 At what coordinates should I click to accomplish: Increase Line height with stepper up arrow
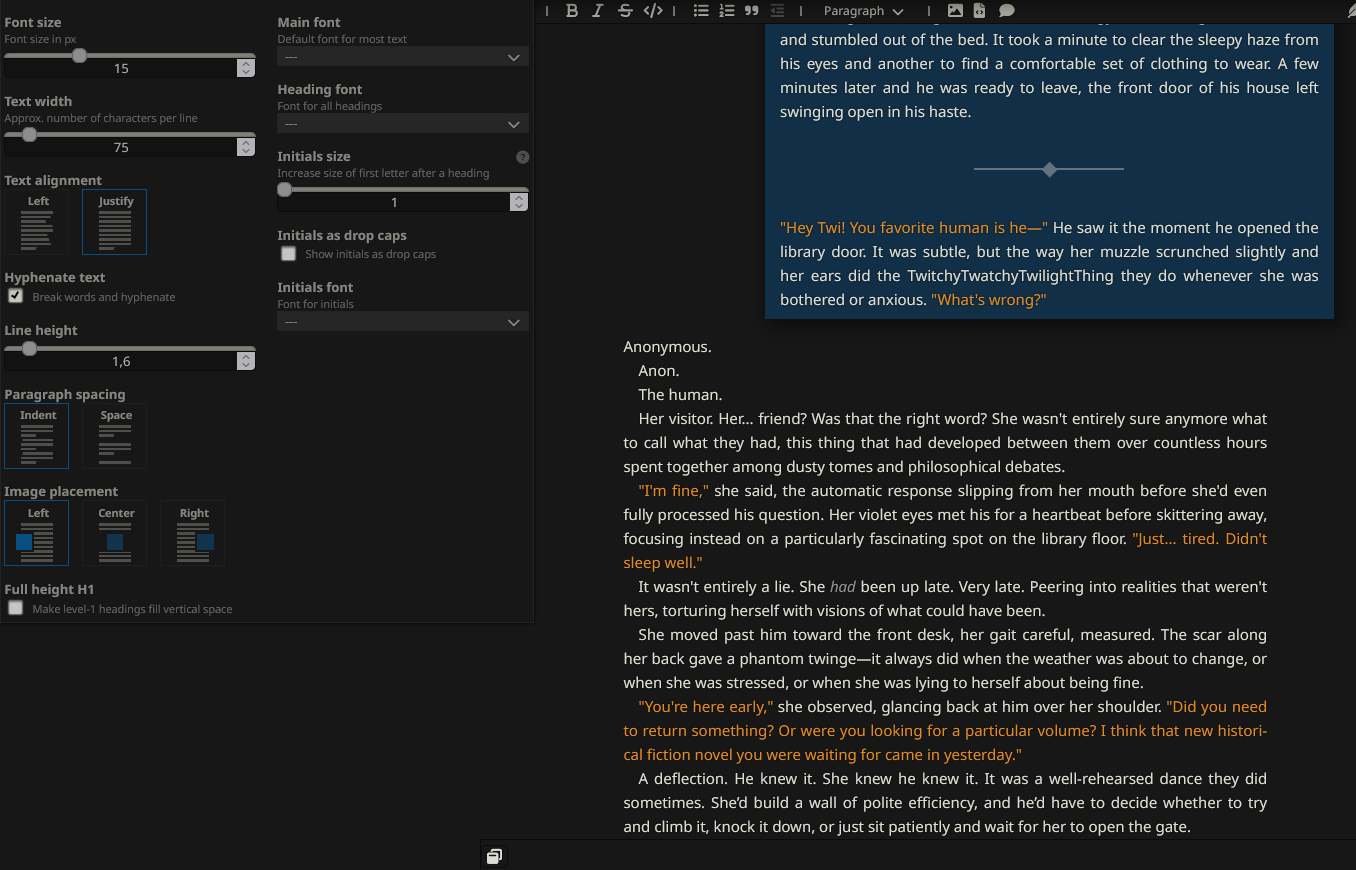point(246,357)
